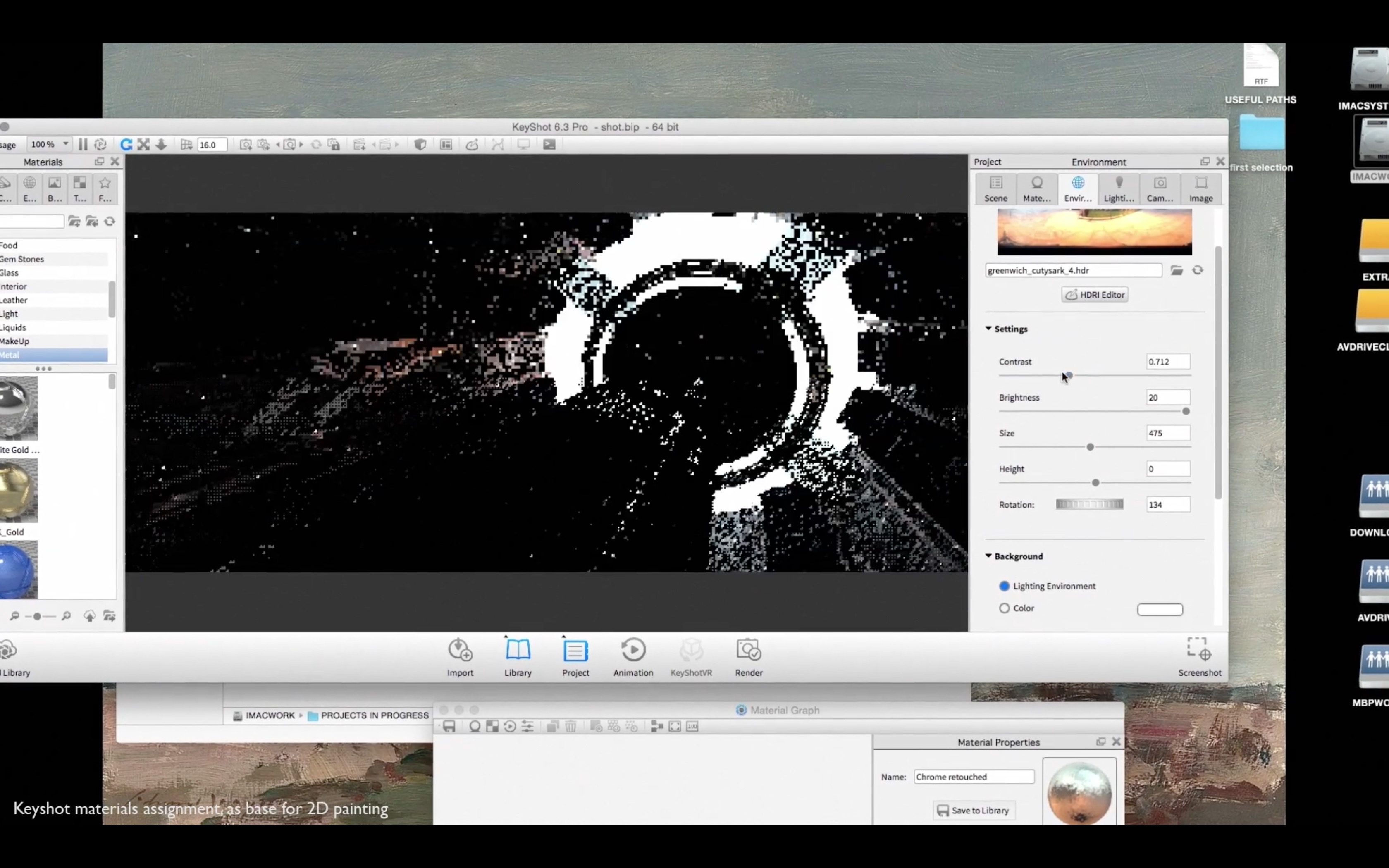The height and width of the screenshot is (868, 1389).
Task: Switch to the Image tab
Action: [1201, 189]
